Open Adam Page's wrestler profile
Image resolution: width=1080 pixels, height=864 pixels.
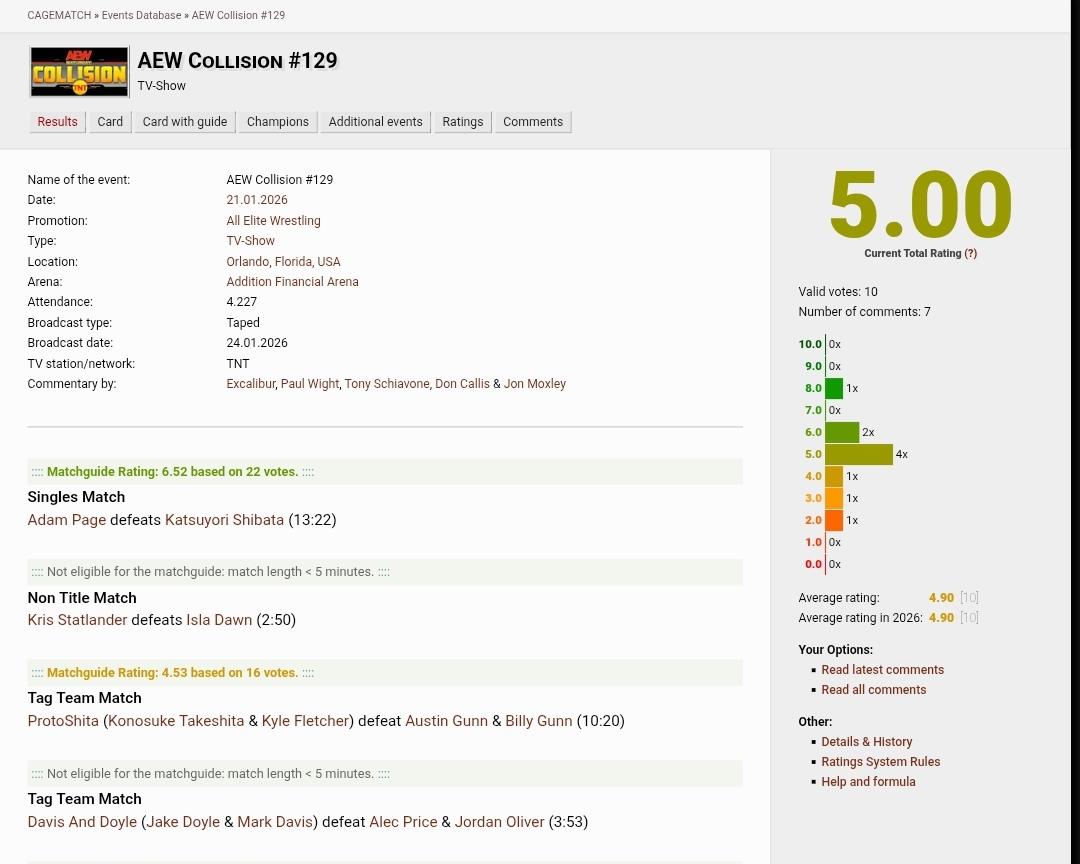[x=67, y=520]
